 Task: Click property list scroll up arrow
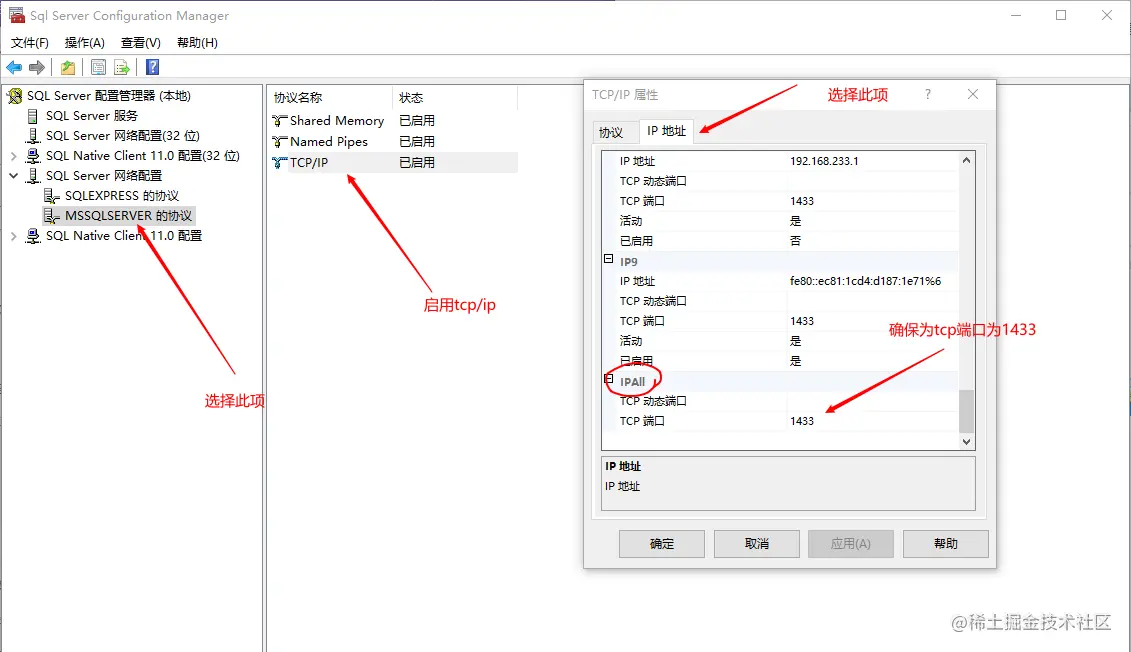pyautogui.click(x=967, y=160)
